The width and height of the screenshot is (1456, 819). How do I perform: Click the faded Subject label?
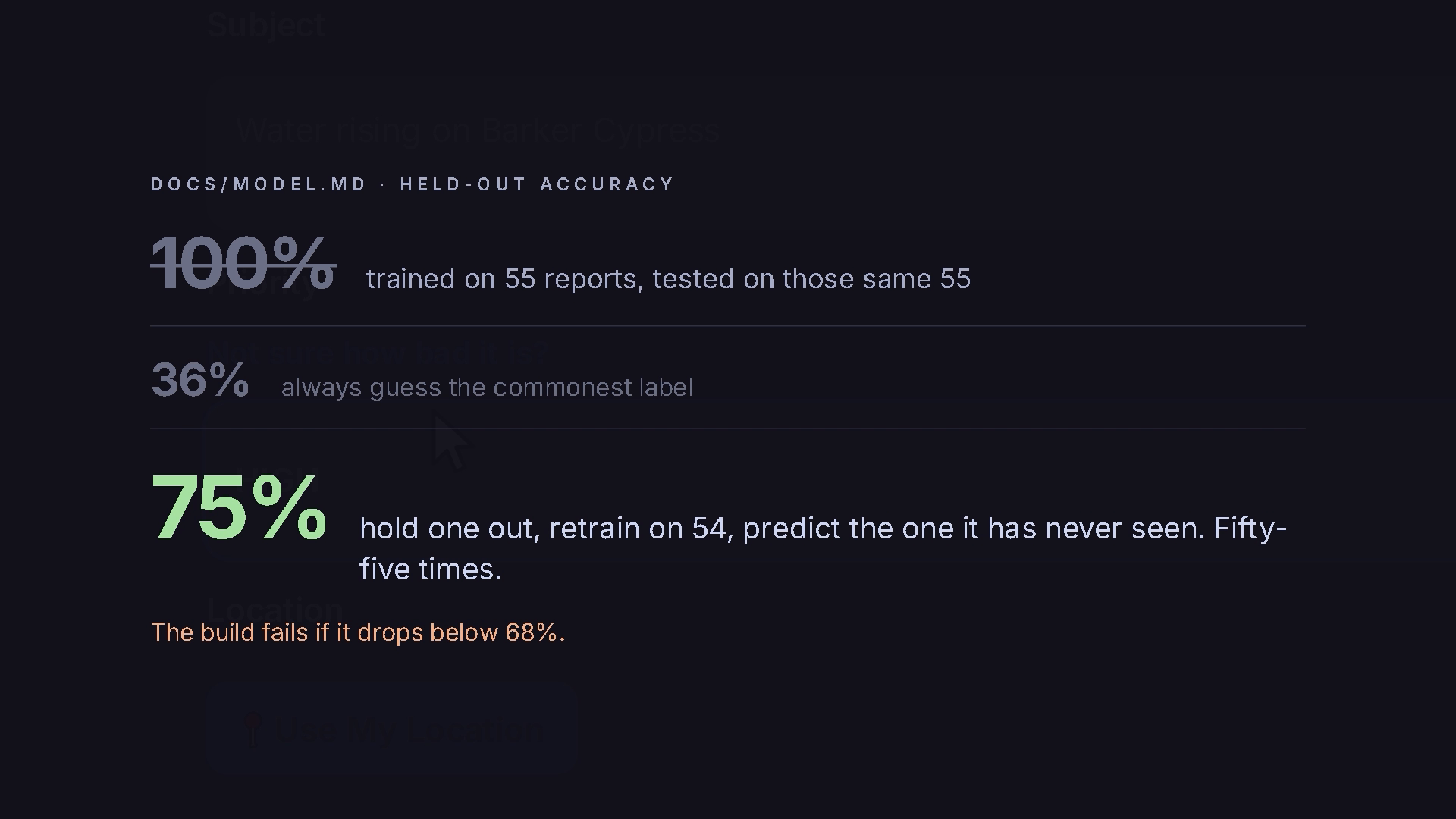[266, 25]
